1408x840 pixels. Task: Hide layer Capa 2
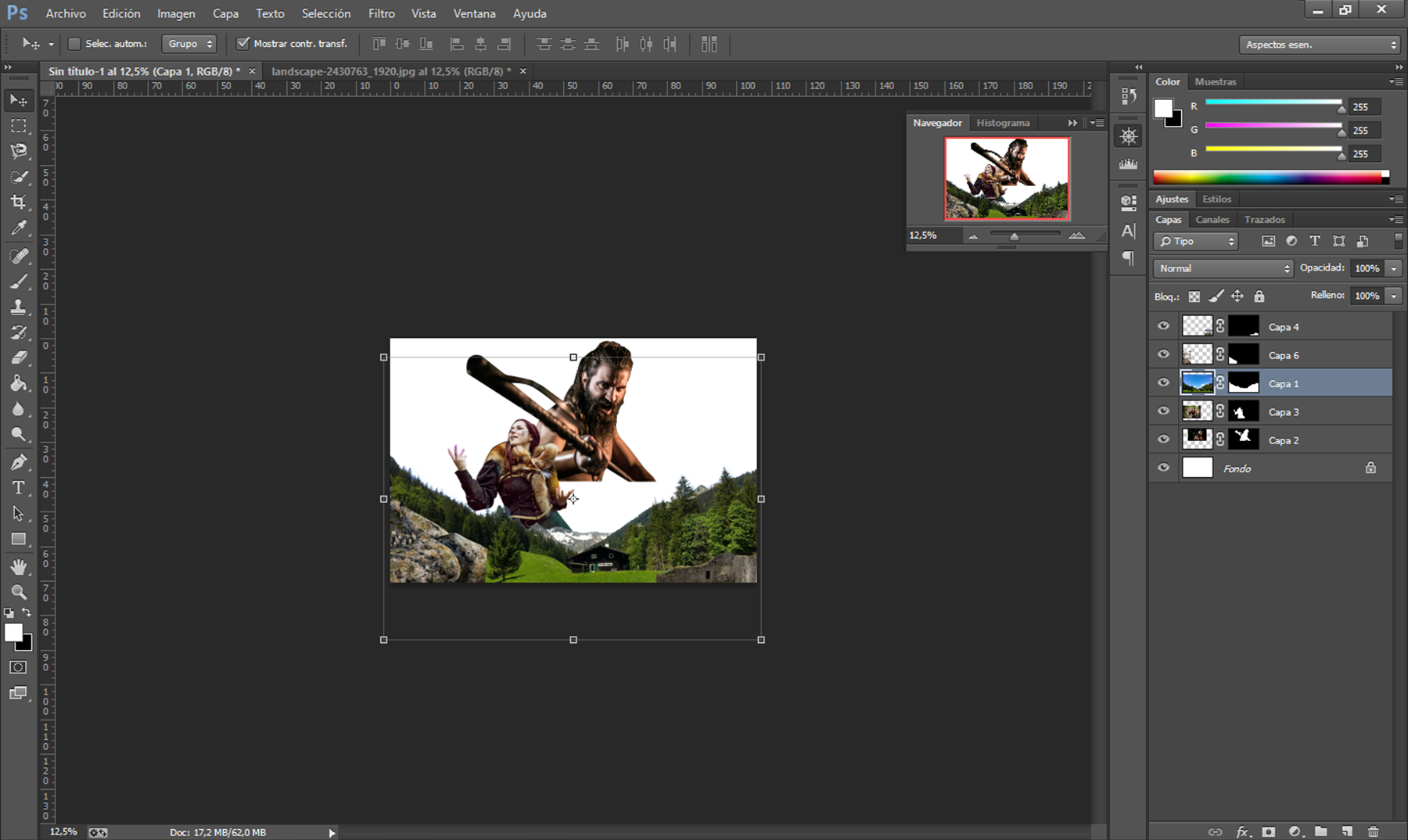coord(1163,439)
